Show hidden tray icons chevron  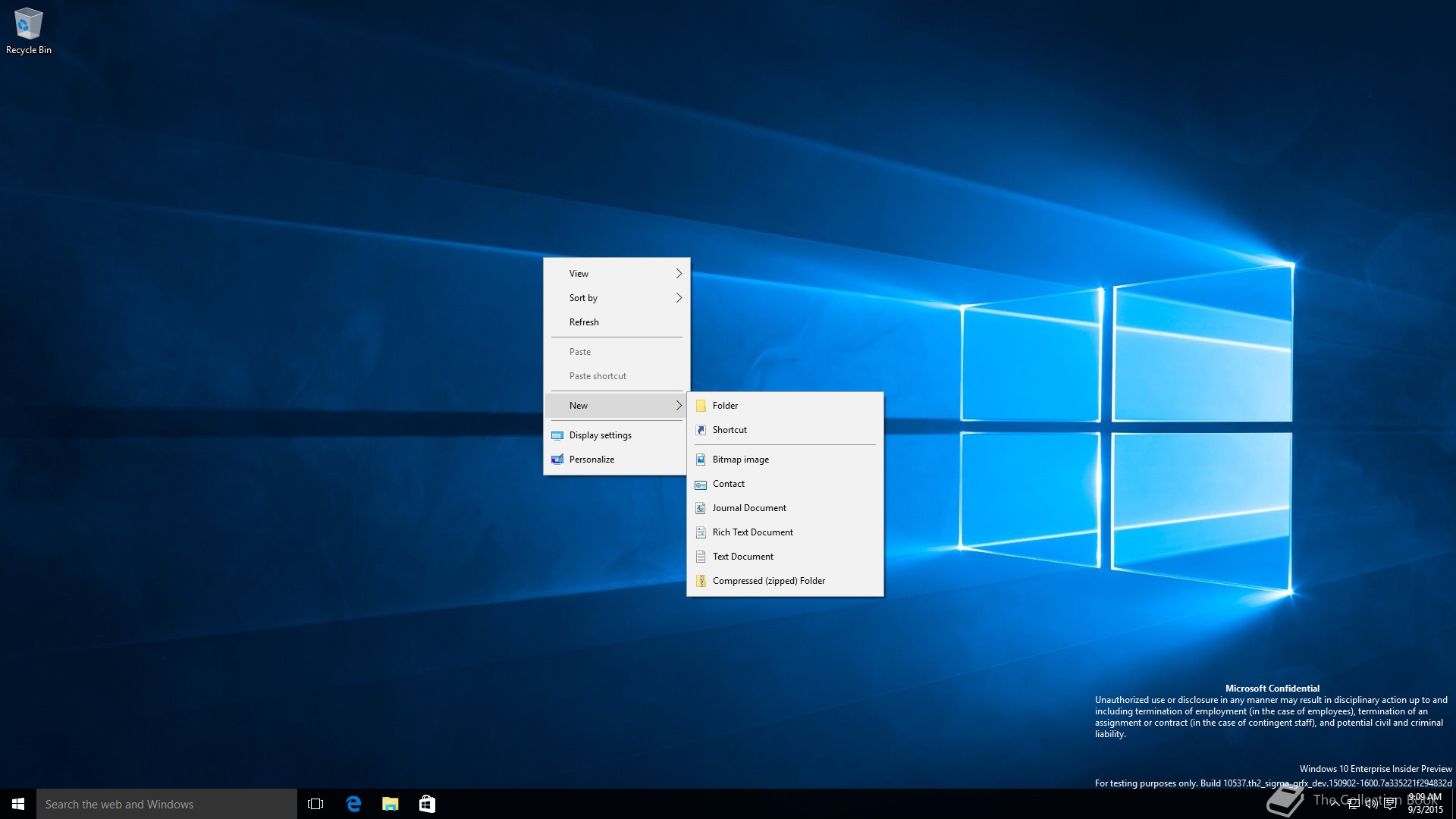pos(1335,805)
